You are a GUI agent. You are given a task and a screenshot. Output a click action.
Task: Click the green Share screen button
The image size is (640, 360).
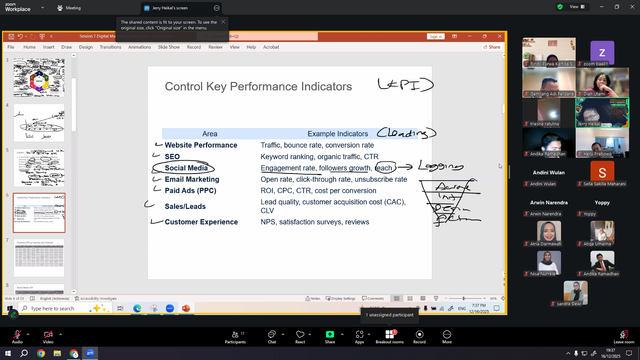coord(330,336)
